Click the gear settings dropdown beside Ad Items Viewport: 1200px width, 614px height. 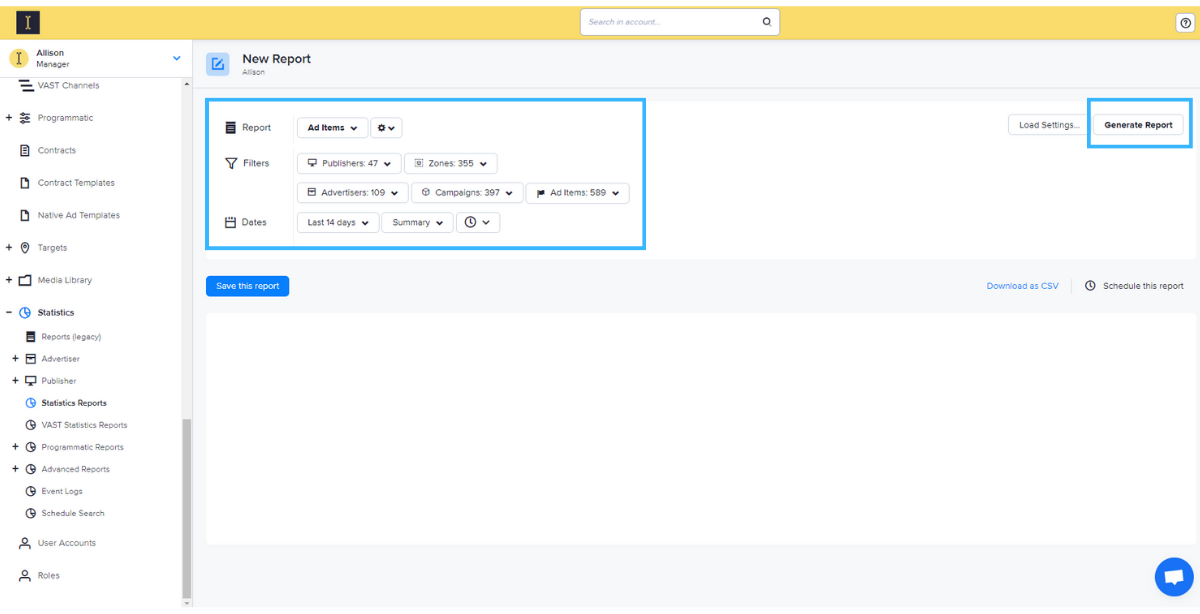pos(386,128)
